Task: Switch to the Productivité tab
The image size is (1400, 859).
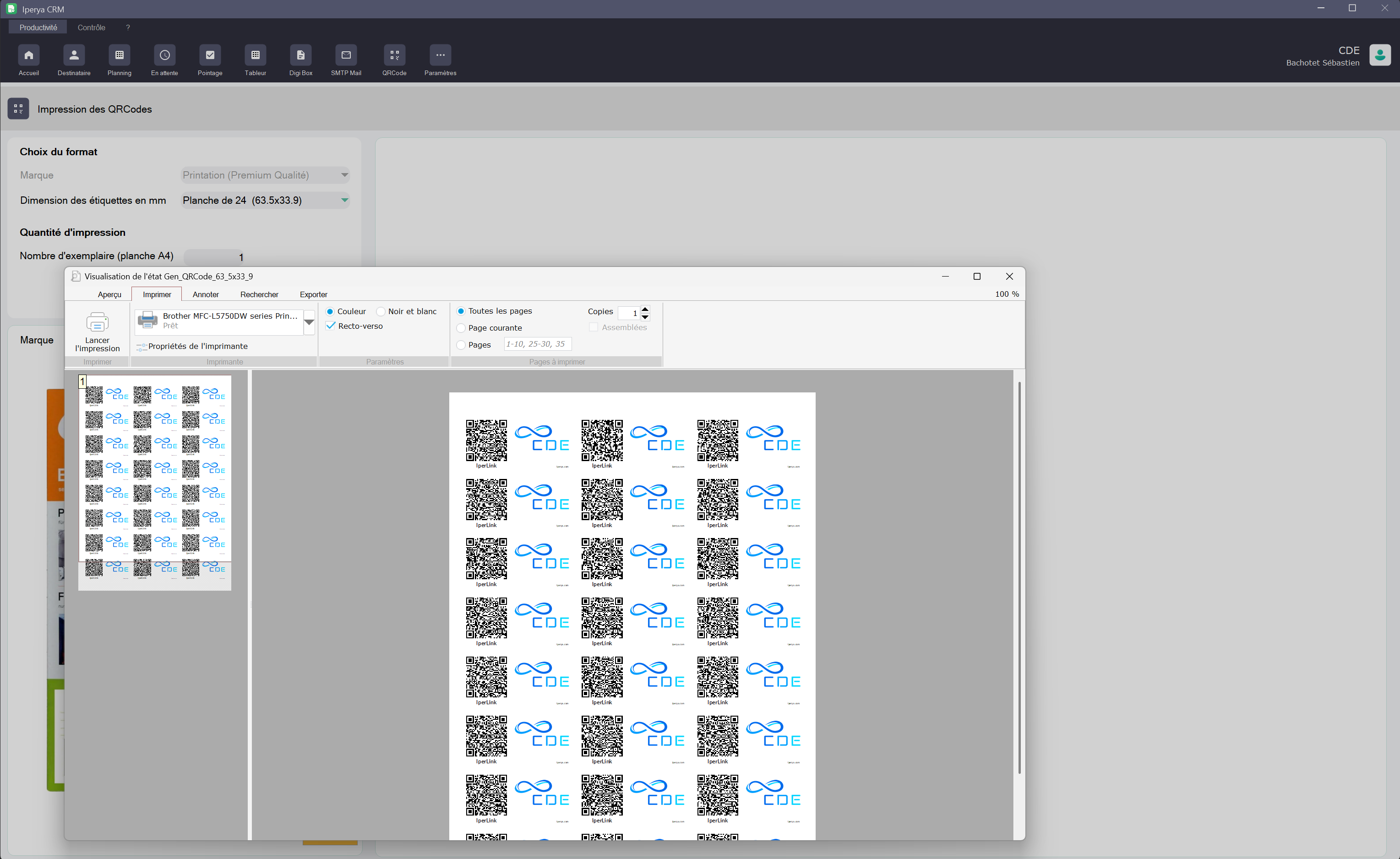Action: [x=38, y=27]
